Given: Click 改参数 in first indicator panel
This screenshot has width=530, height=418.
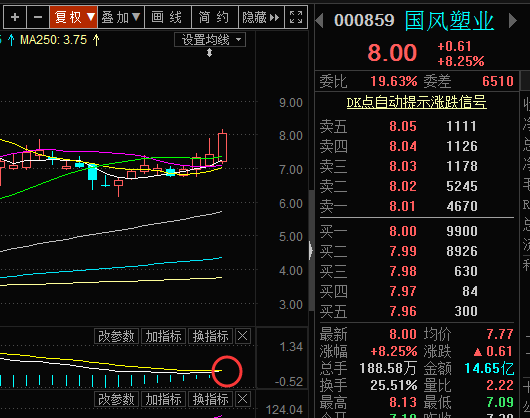Looking at the screenshot, I should (x=116, y=336).
